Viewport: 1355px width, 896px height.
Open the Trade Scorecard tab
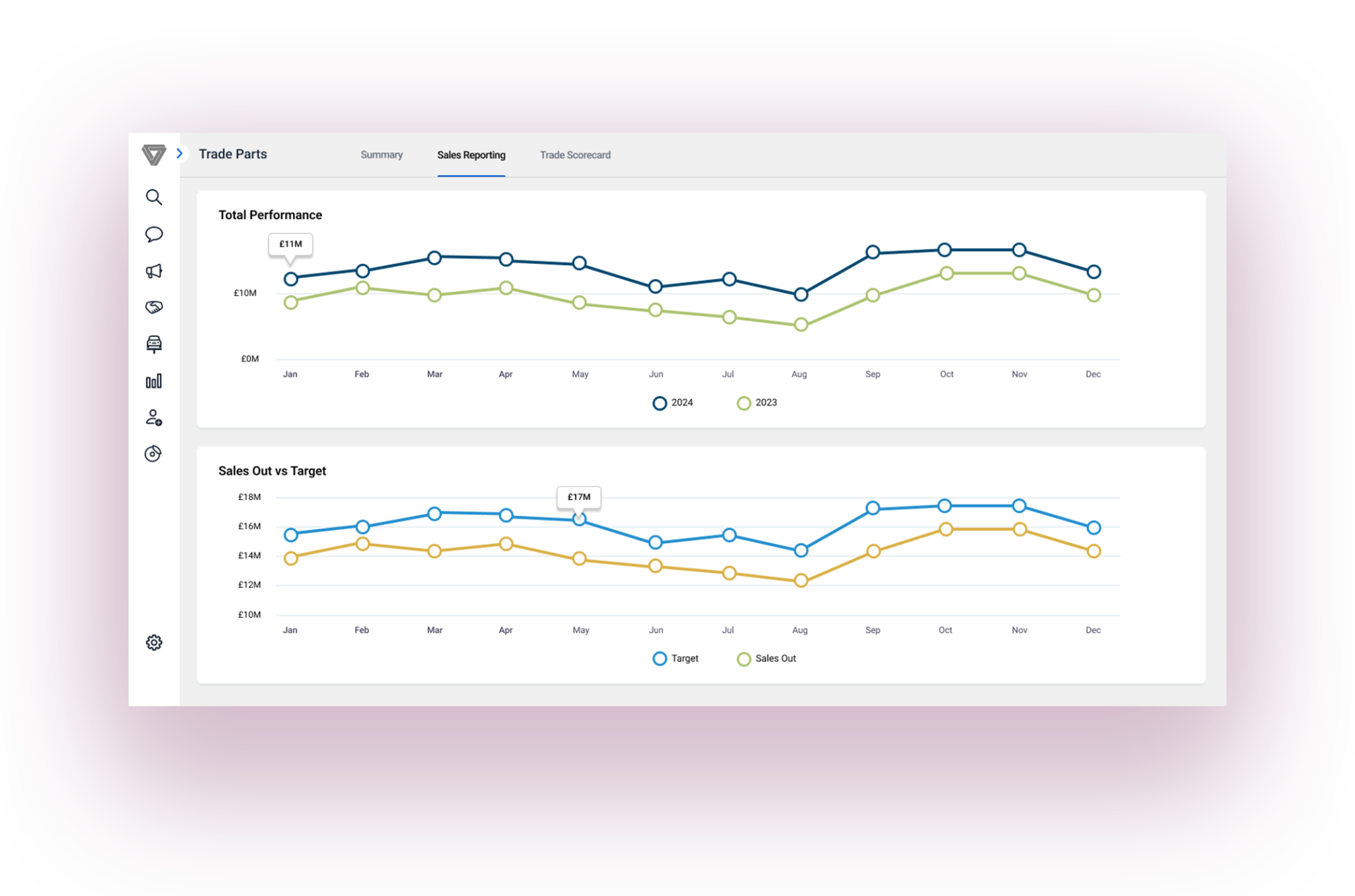coord(575,155)
